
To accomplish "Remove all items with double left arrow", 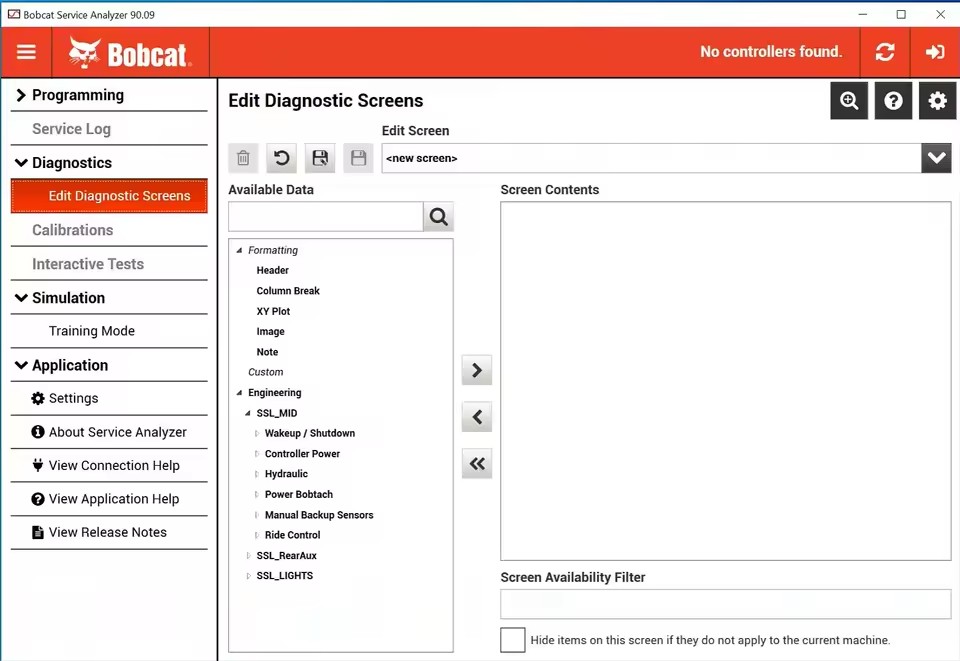I will (477, 463).
